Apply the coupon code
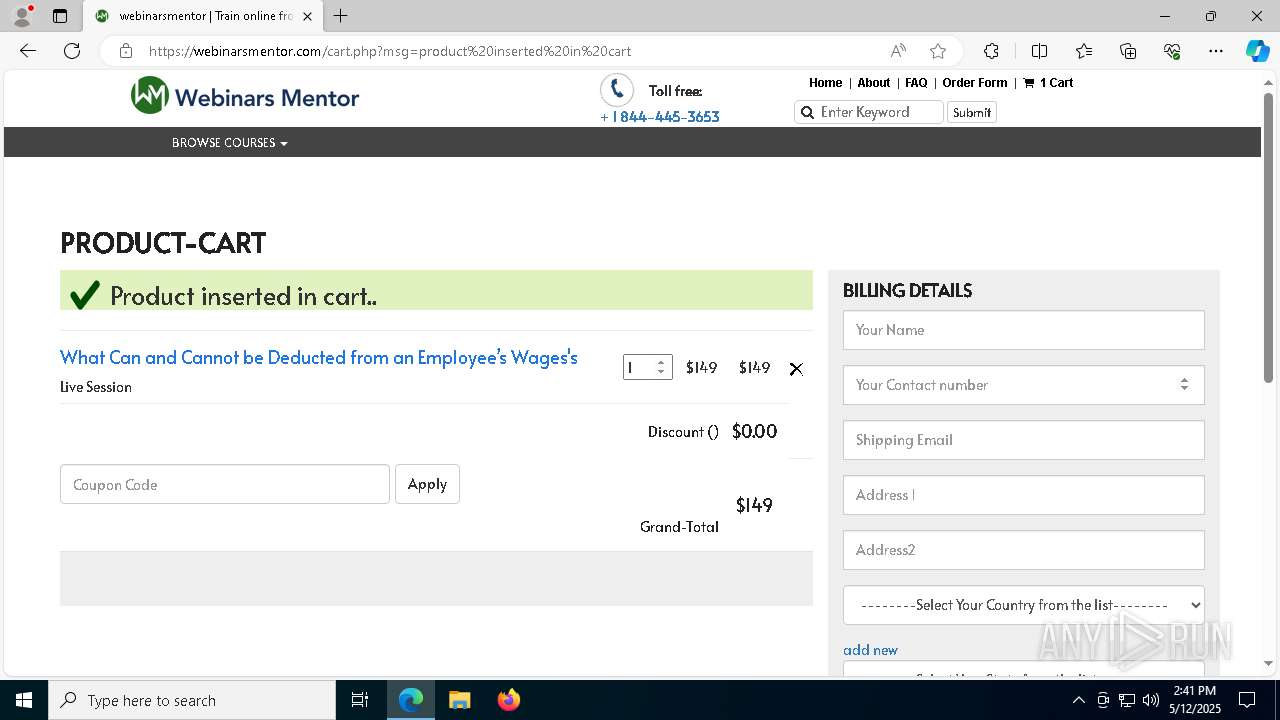The image size is (1280, 720). [427, 484]
